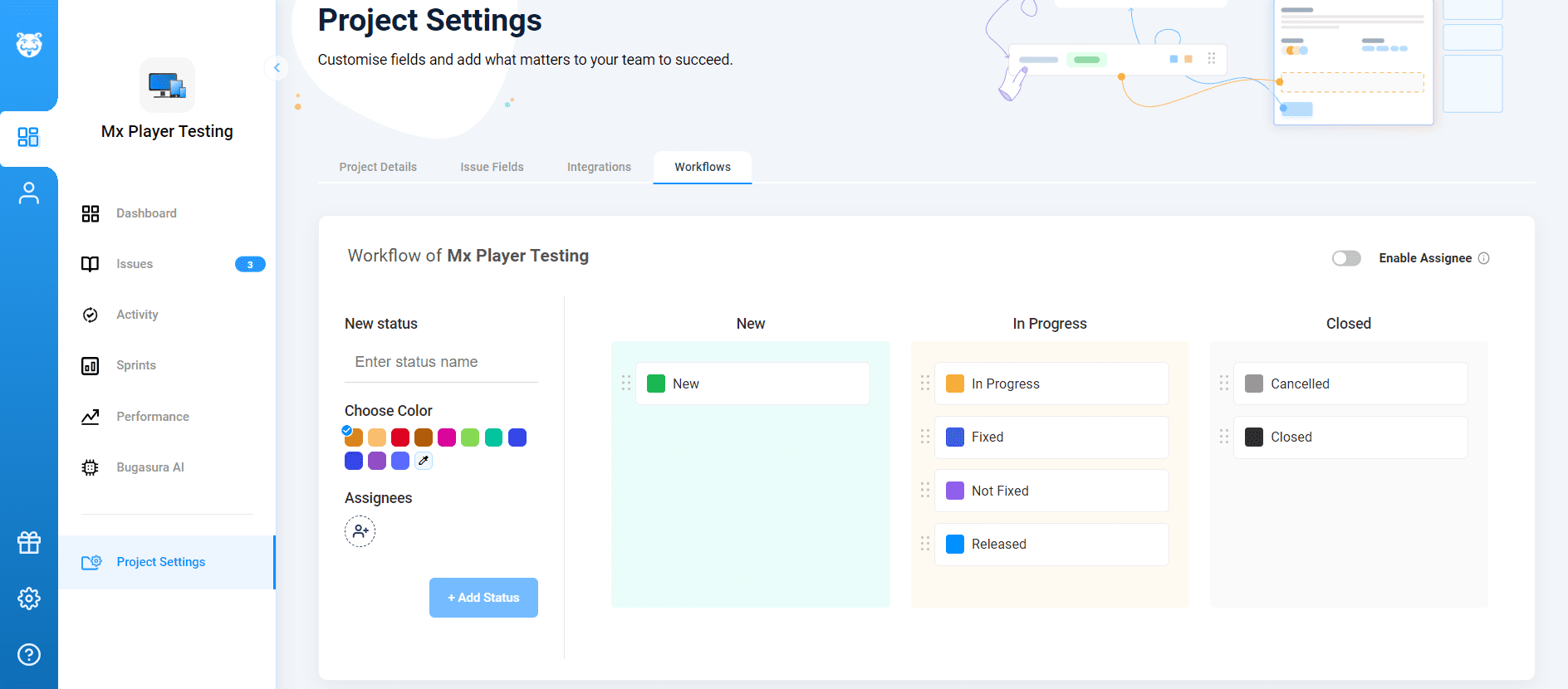This screenshot has height=689, width=1568.
Task: Click the Enable Assignee info icon
Action: pos(1484,258)
